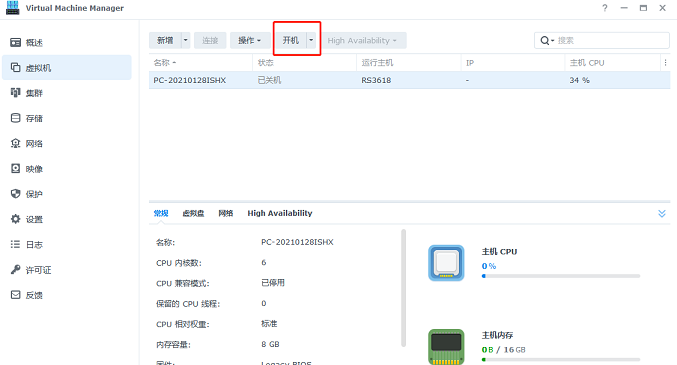
Task: Expand the 新增 dropdown arrow
Action: [186, 41]
